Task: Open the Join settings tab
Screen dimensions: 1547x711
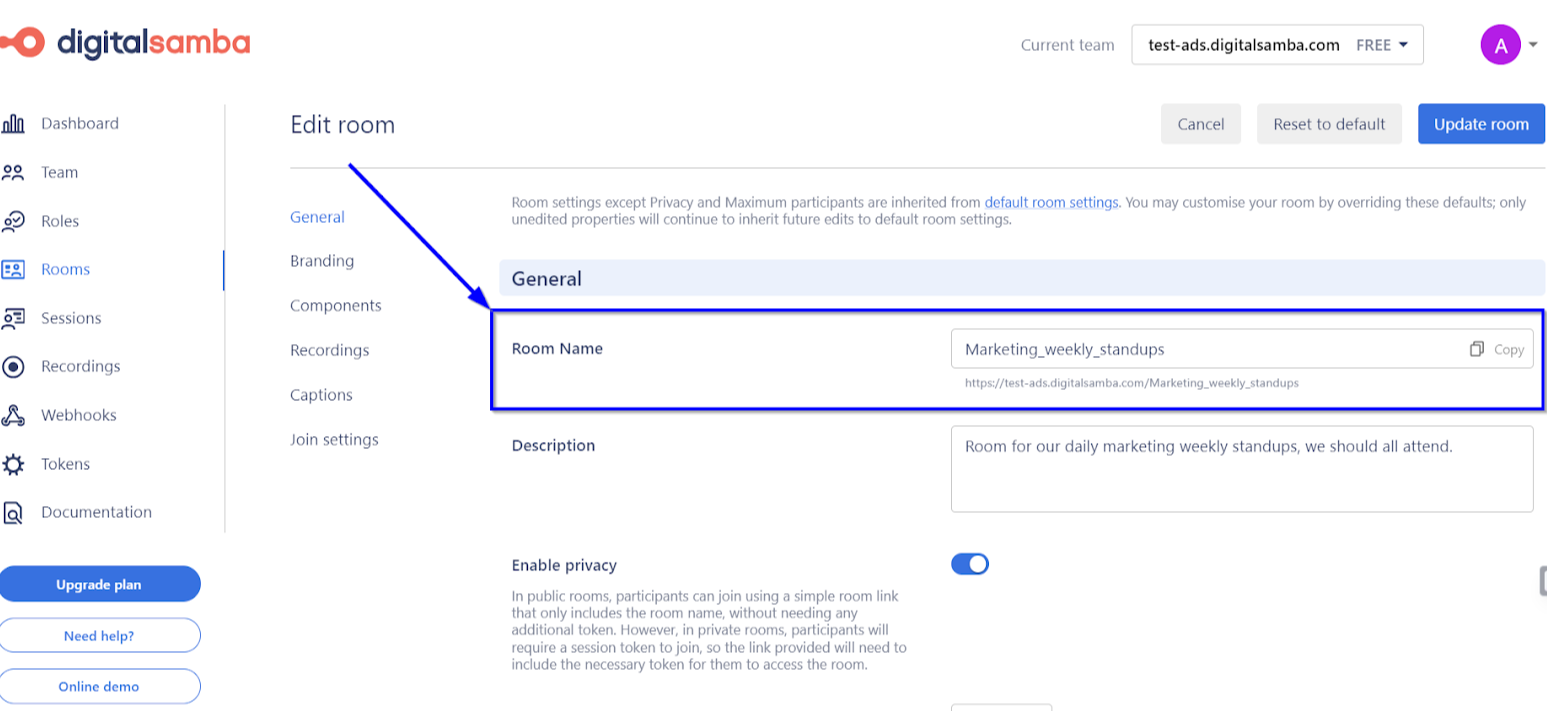Action: (333, 439)
